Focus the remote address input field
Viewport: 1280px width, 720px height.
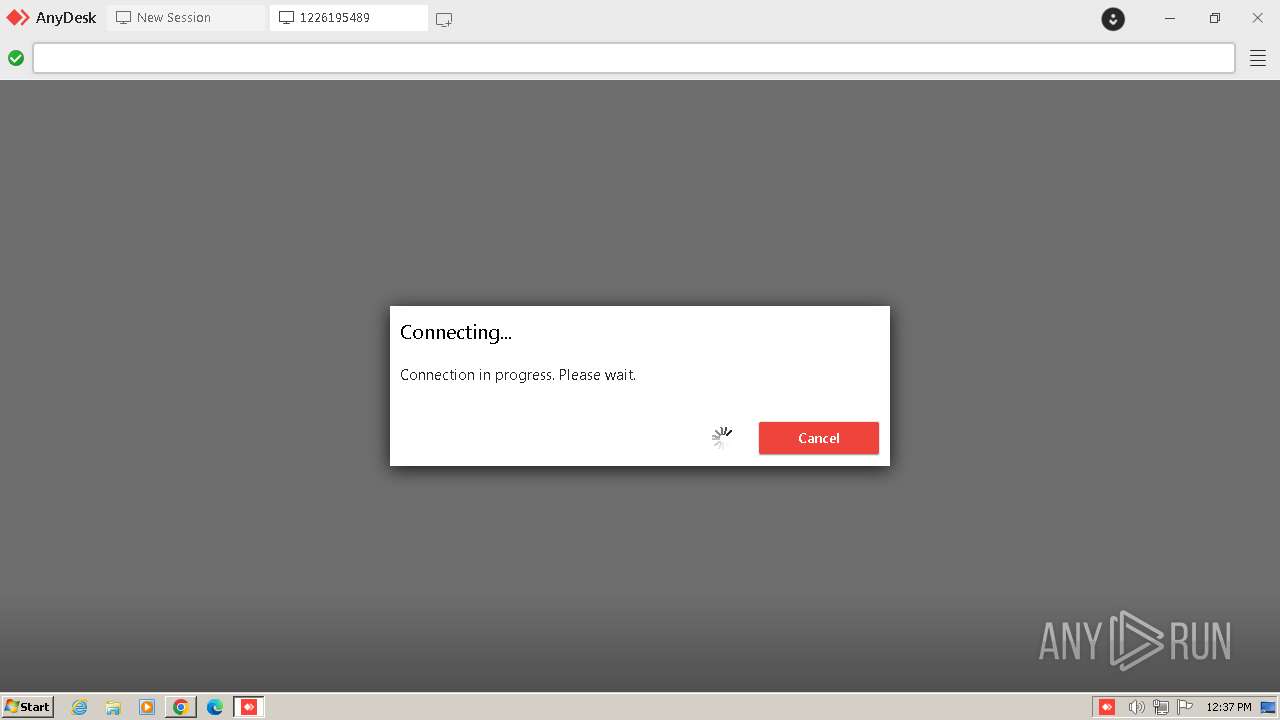pyautogui.click(x=634, y=58)
